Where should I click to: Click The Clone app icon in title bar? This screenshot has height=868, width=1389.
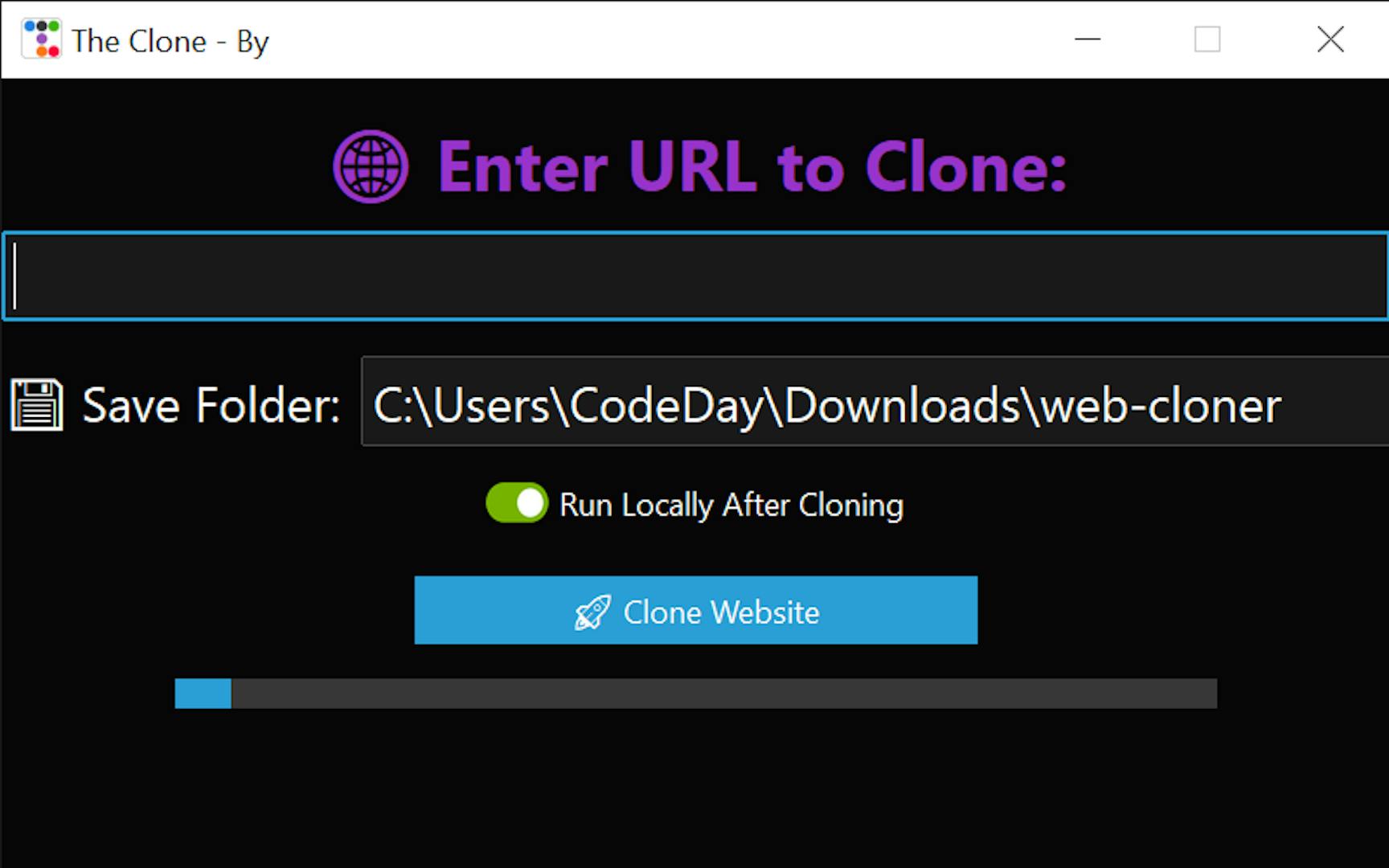[x=41, y=39]
